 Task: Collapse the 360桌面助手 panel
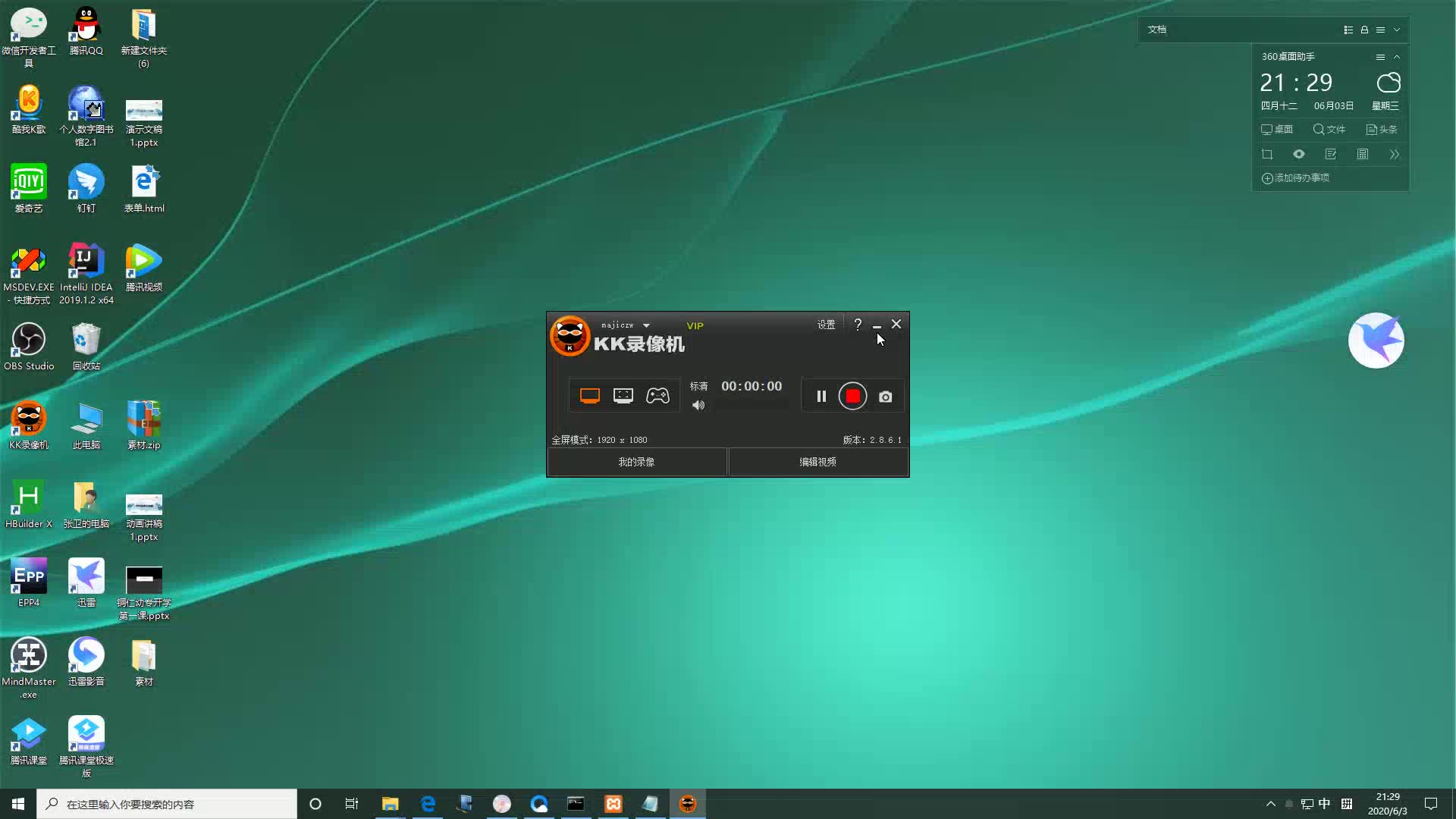point(1397,57)
